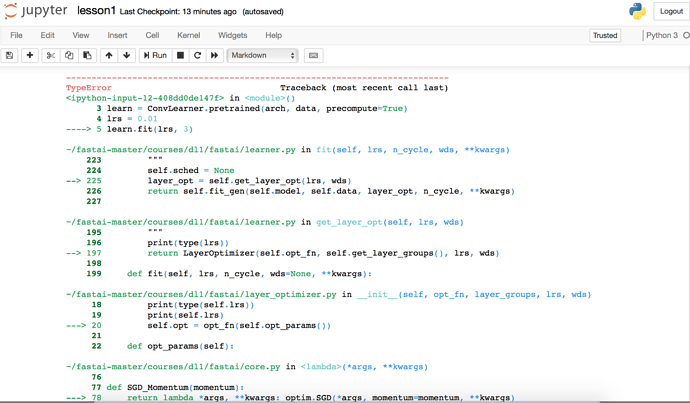Toggle the Trusted notebook indicator

click(x=605, y=35)
